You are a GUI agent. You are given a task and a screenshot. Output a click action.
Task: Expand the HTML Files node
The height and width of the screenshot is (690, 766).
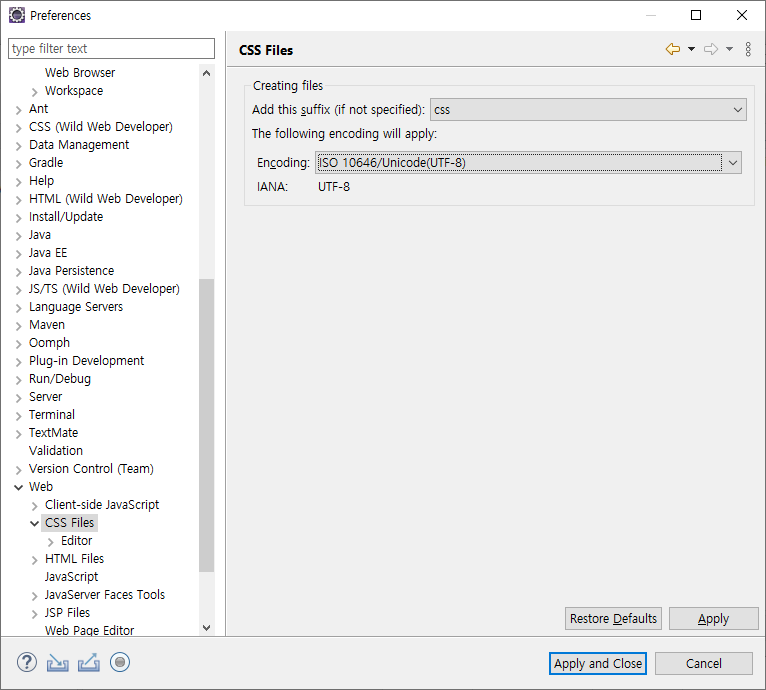34,560
